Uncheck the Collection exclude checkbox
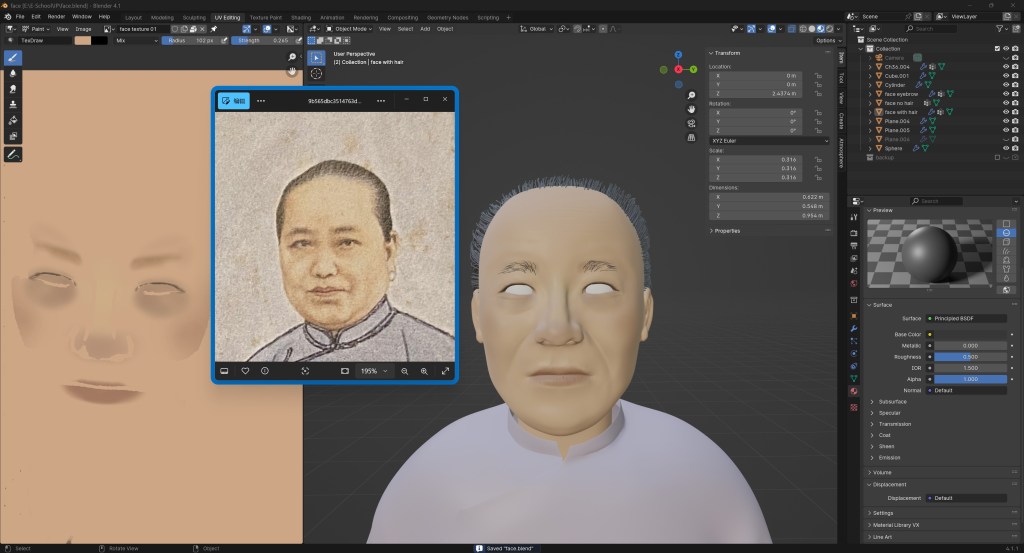This screenshot has width=1024, height=553. [997, 48]
